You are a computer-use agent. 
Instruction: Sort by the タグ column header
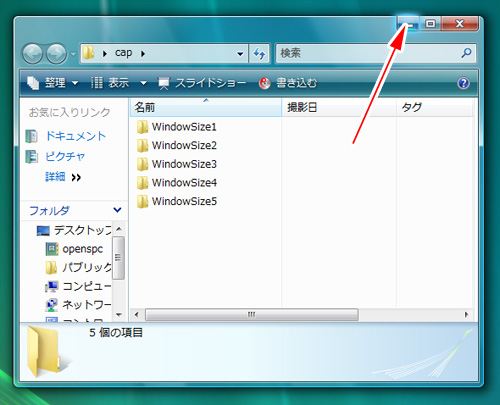(435, 107)
